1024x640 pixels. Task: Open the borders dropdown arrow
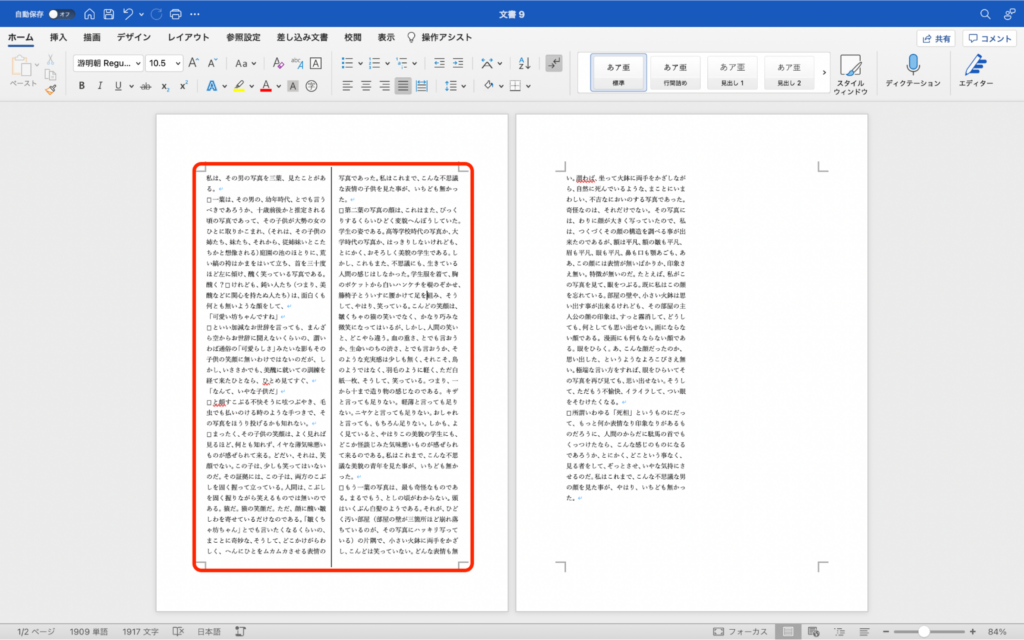tap(528, 86)
